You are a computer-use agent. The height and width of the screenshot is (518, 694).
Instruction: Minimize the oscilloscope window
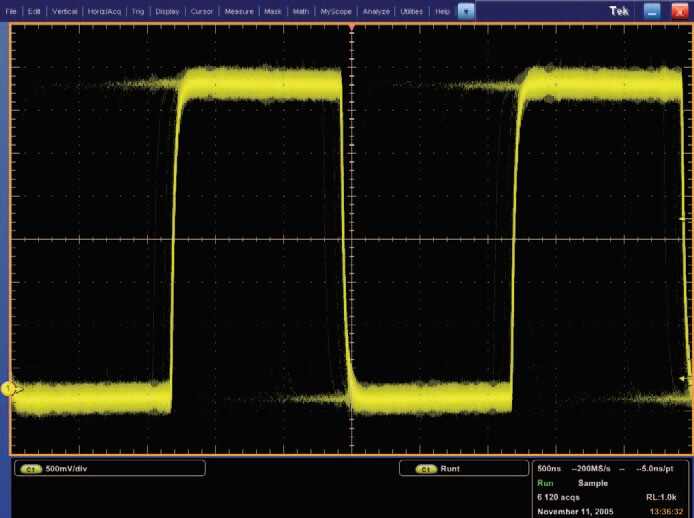click(x=653, y=10)
